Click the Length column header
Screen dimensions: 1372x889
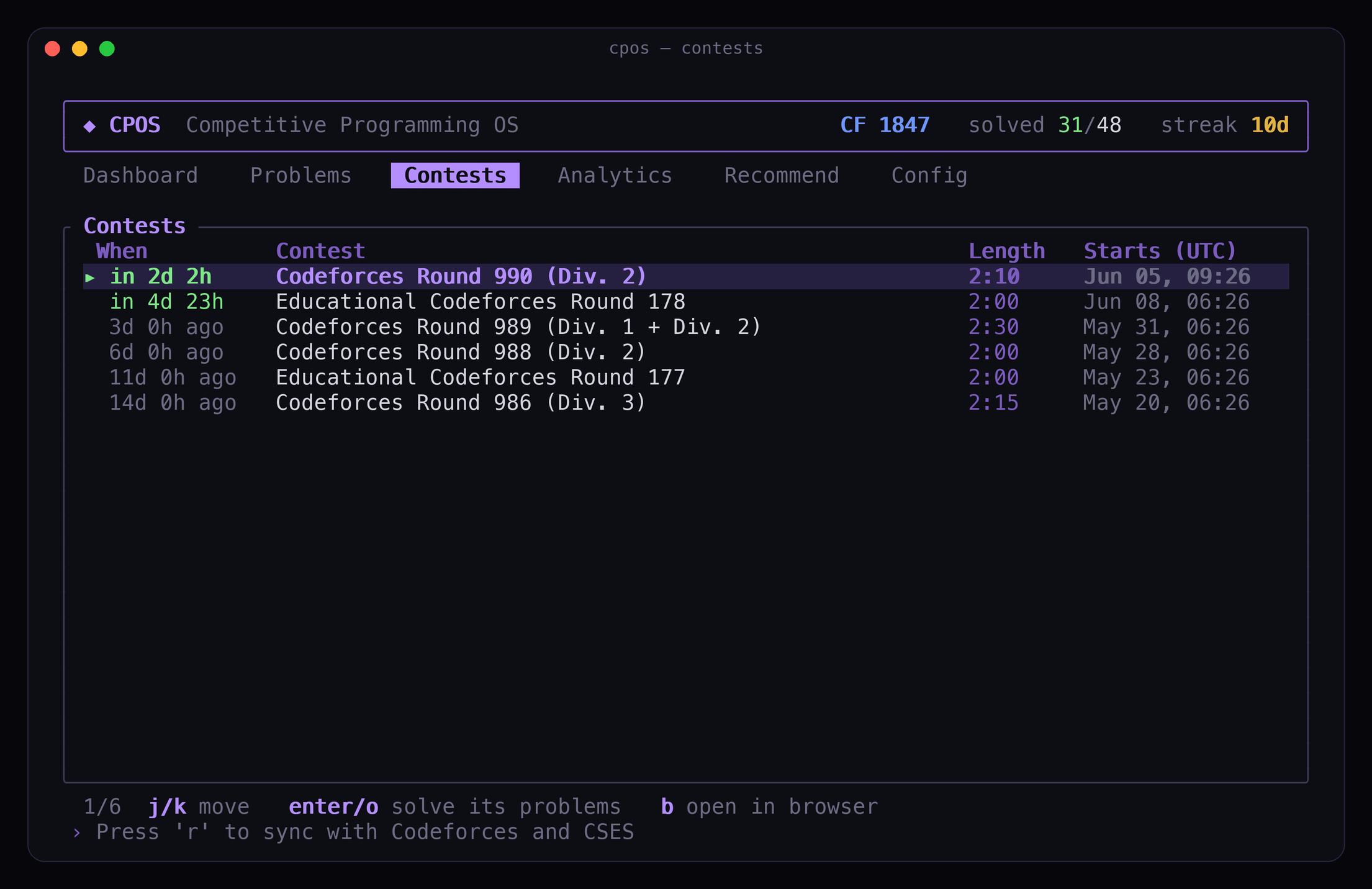pos(1006,251)
